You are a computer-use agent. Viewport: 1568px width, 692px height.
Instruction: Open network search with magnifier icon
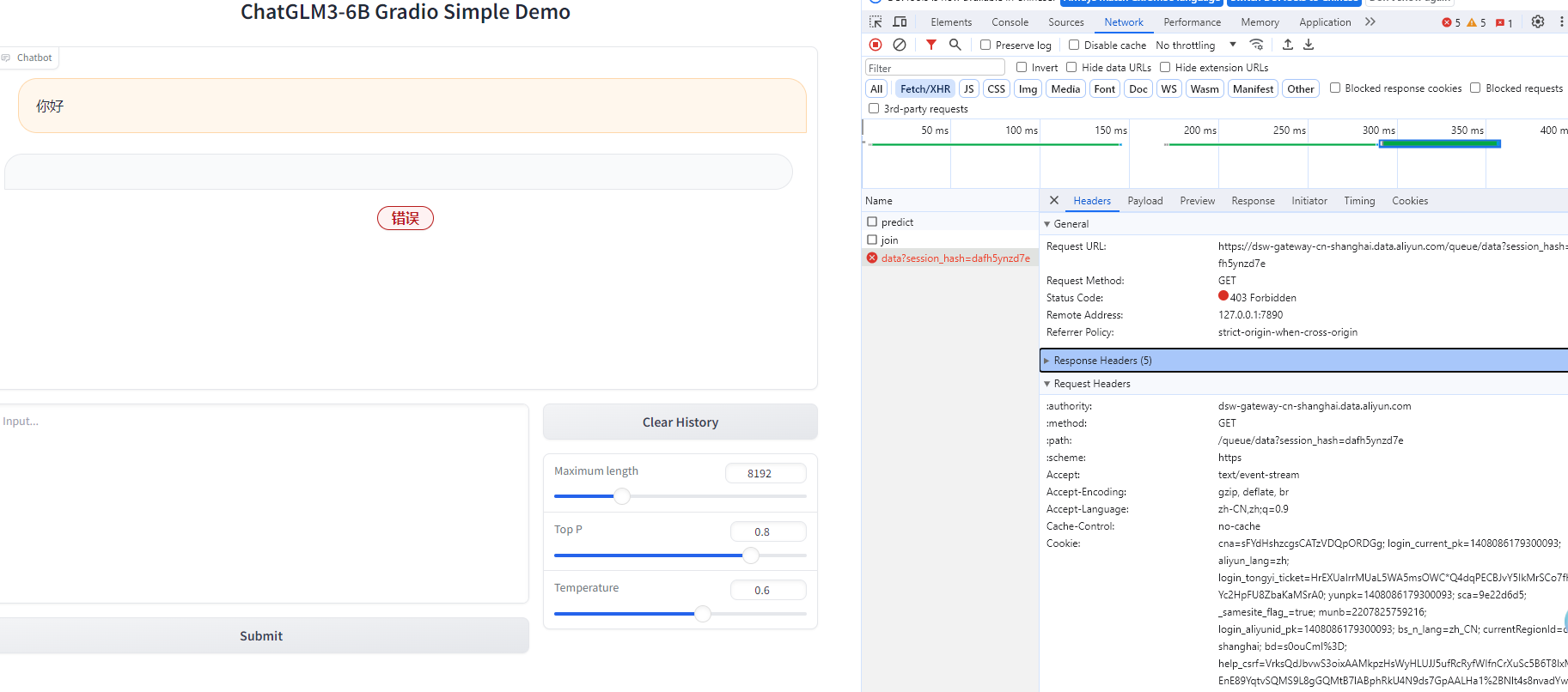[x=955, y=45]
